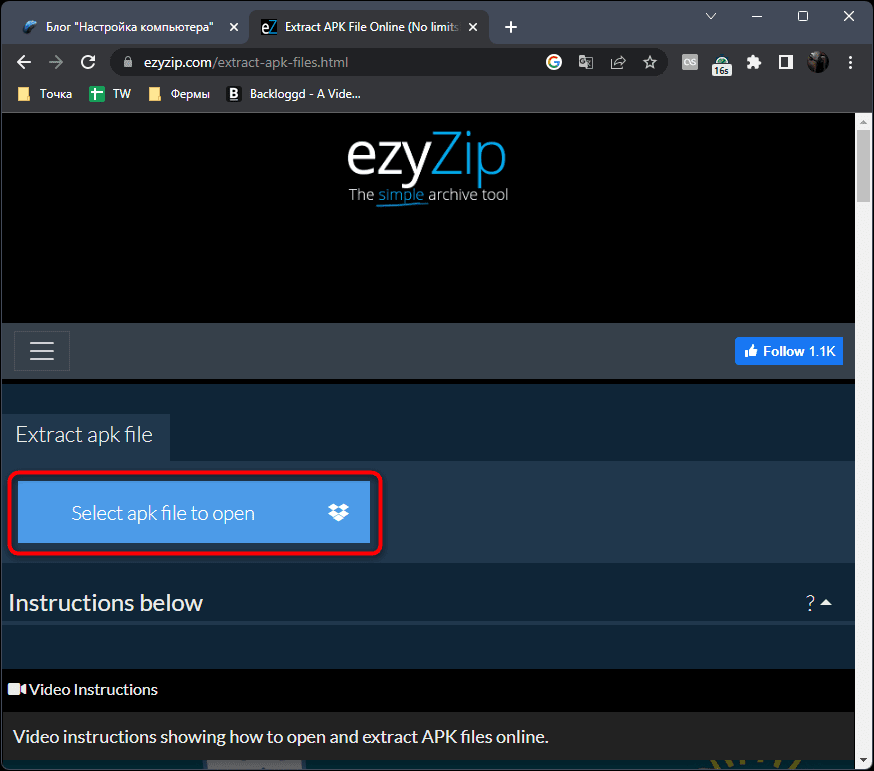The height and width of the screenshot is (771, 874).
Task: Go back to previous page
Action: click(24, 62)
